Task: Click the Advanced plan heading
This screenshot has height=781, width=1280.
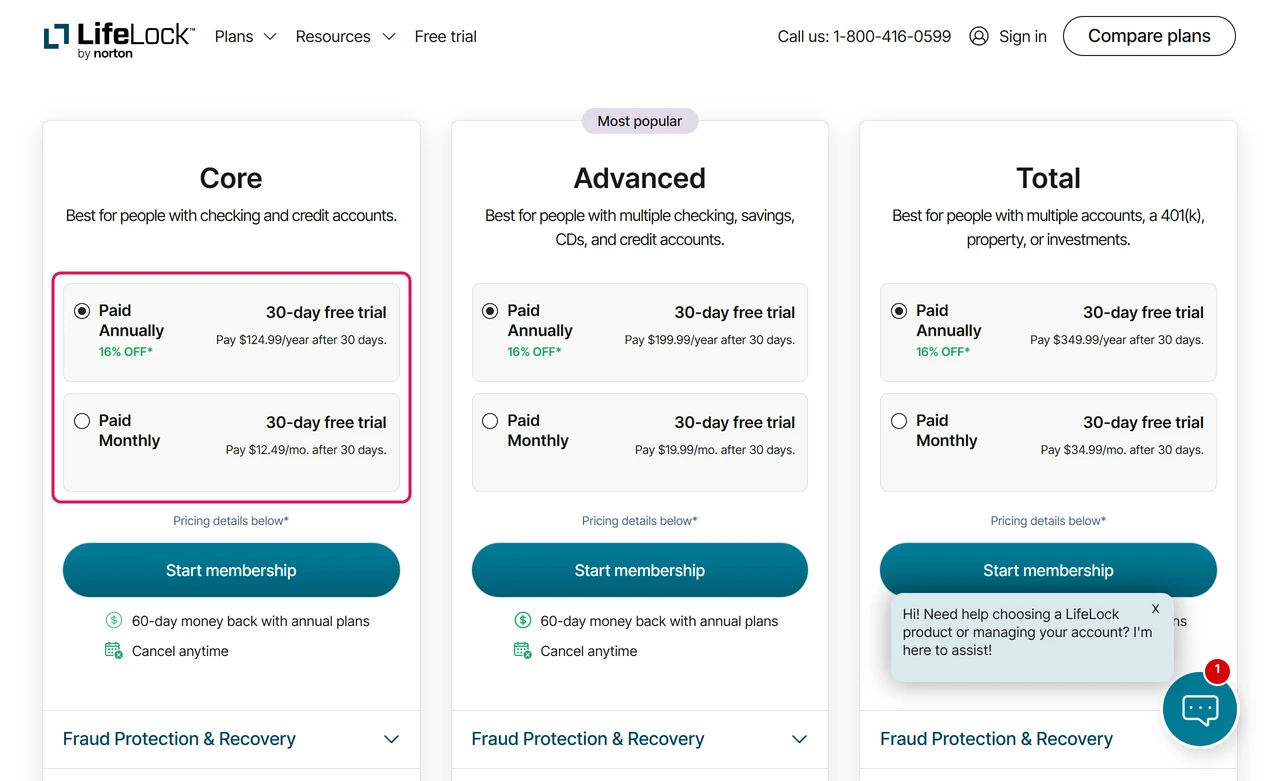Action: click(x=640, y=178)
